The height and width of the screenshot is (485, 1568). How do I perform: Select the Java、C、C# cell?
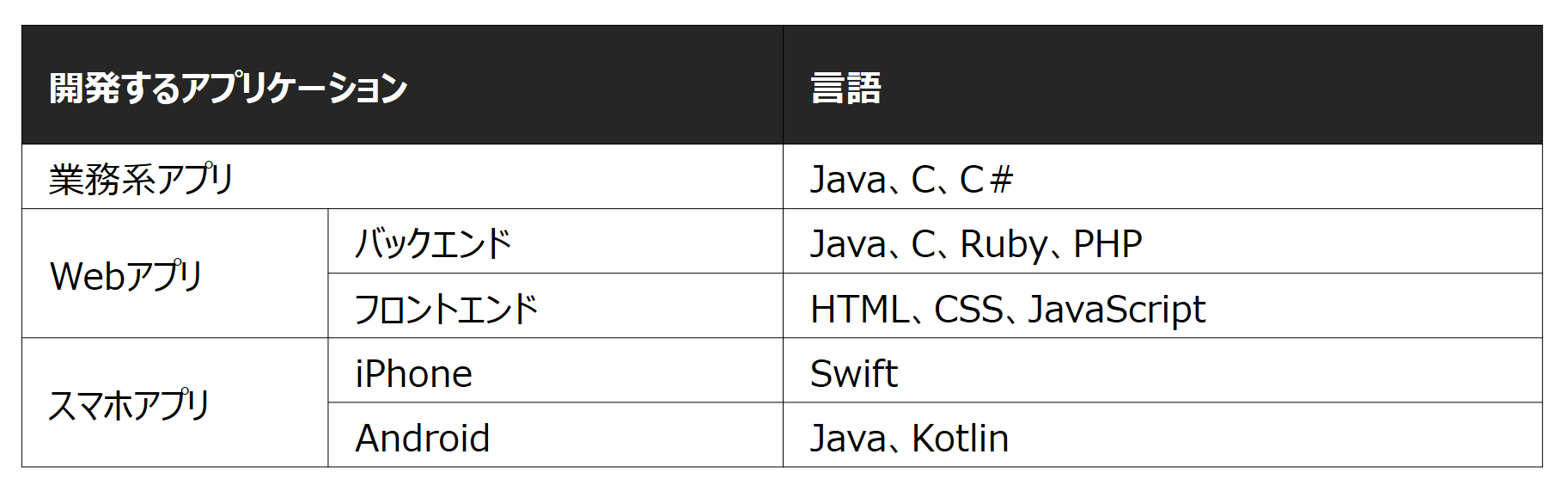1162,176
